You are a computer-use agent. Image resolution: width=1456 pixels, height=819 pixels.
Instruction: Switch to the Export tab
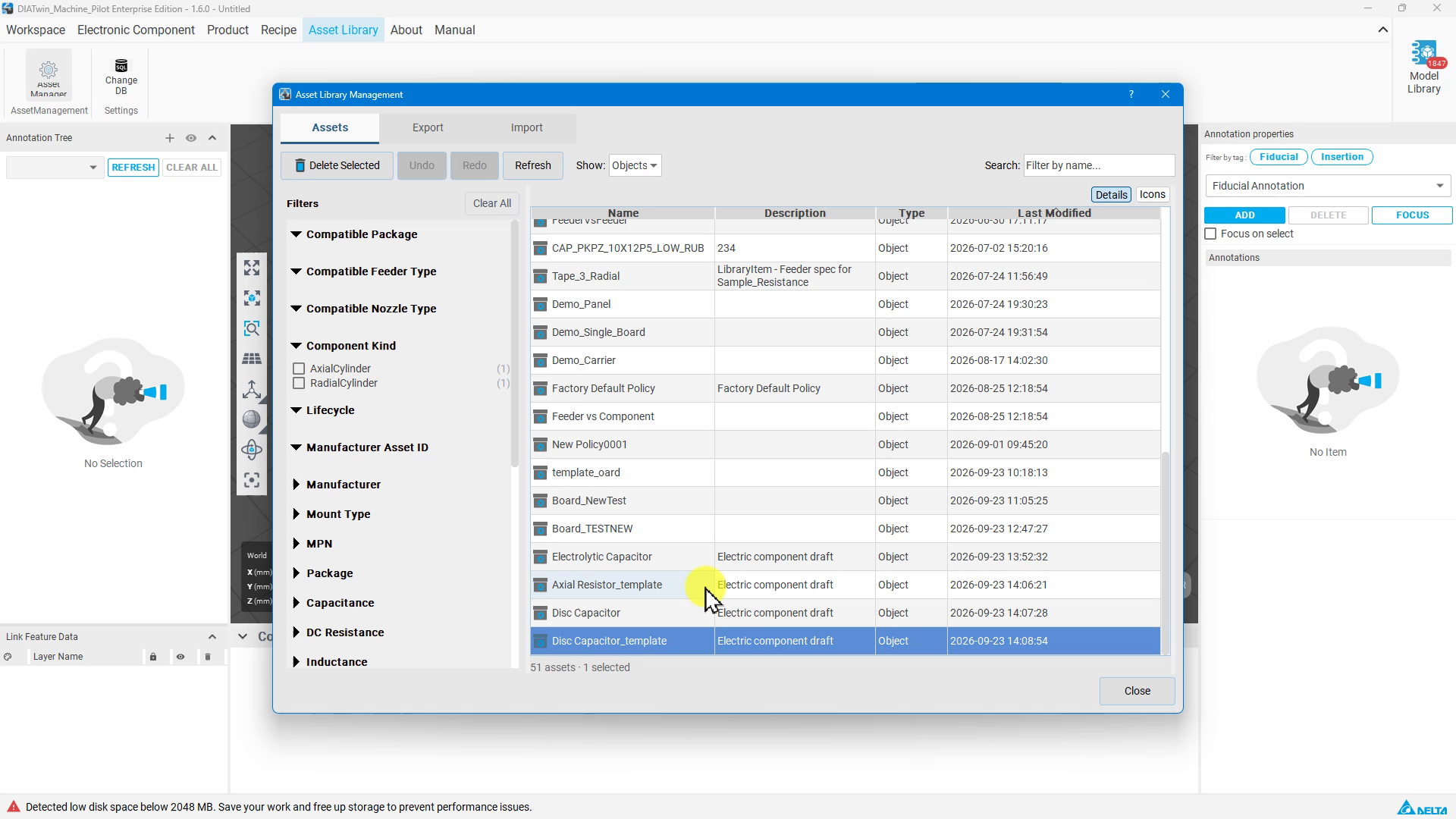(428, 128)
